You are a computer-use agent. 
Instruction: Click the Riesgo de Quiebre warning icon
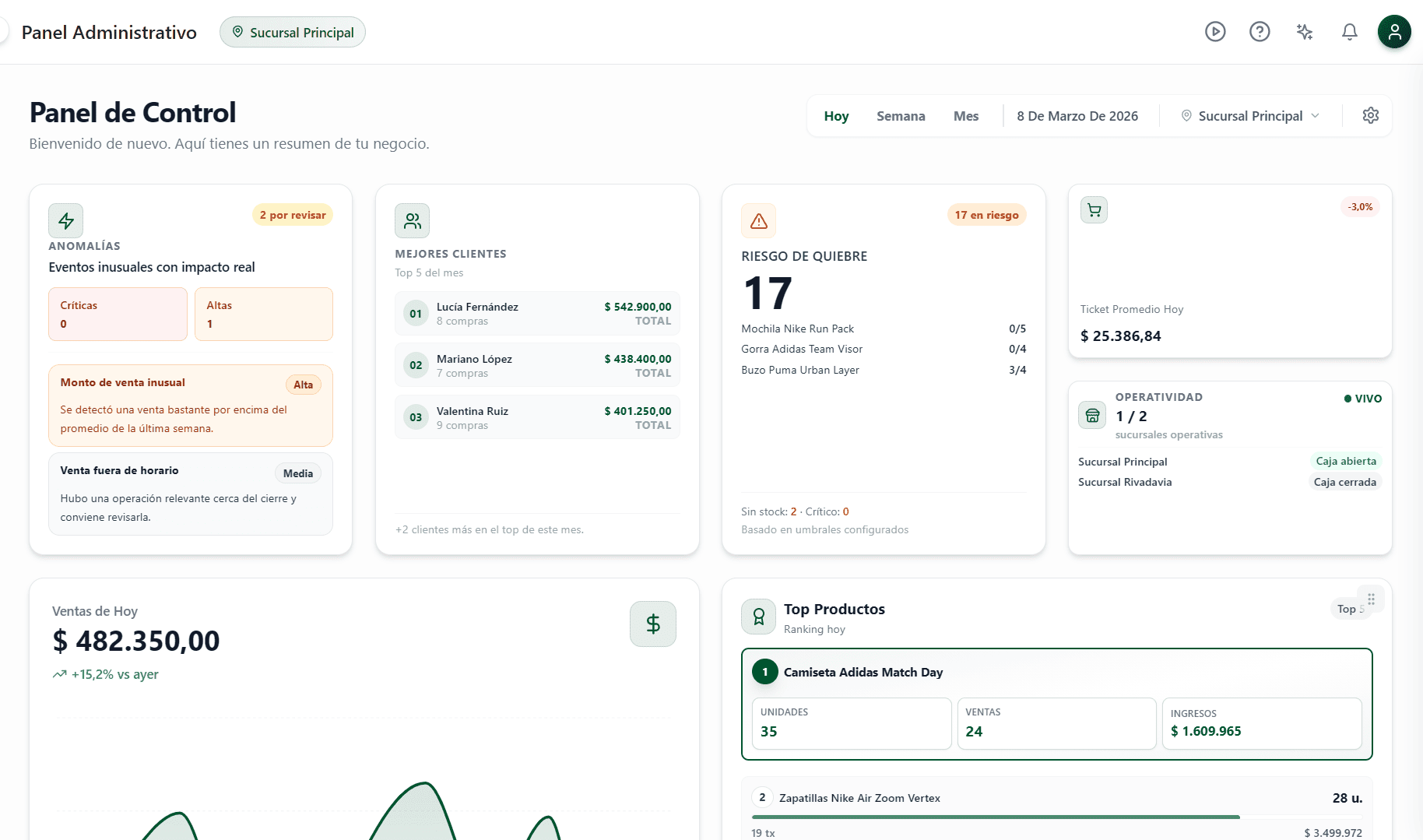[x=759, y=221]
